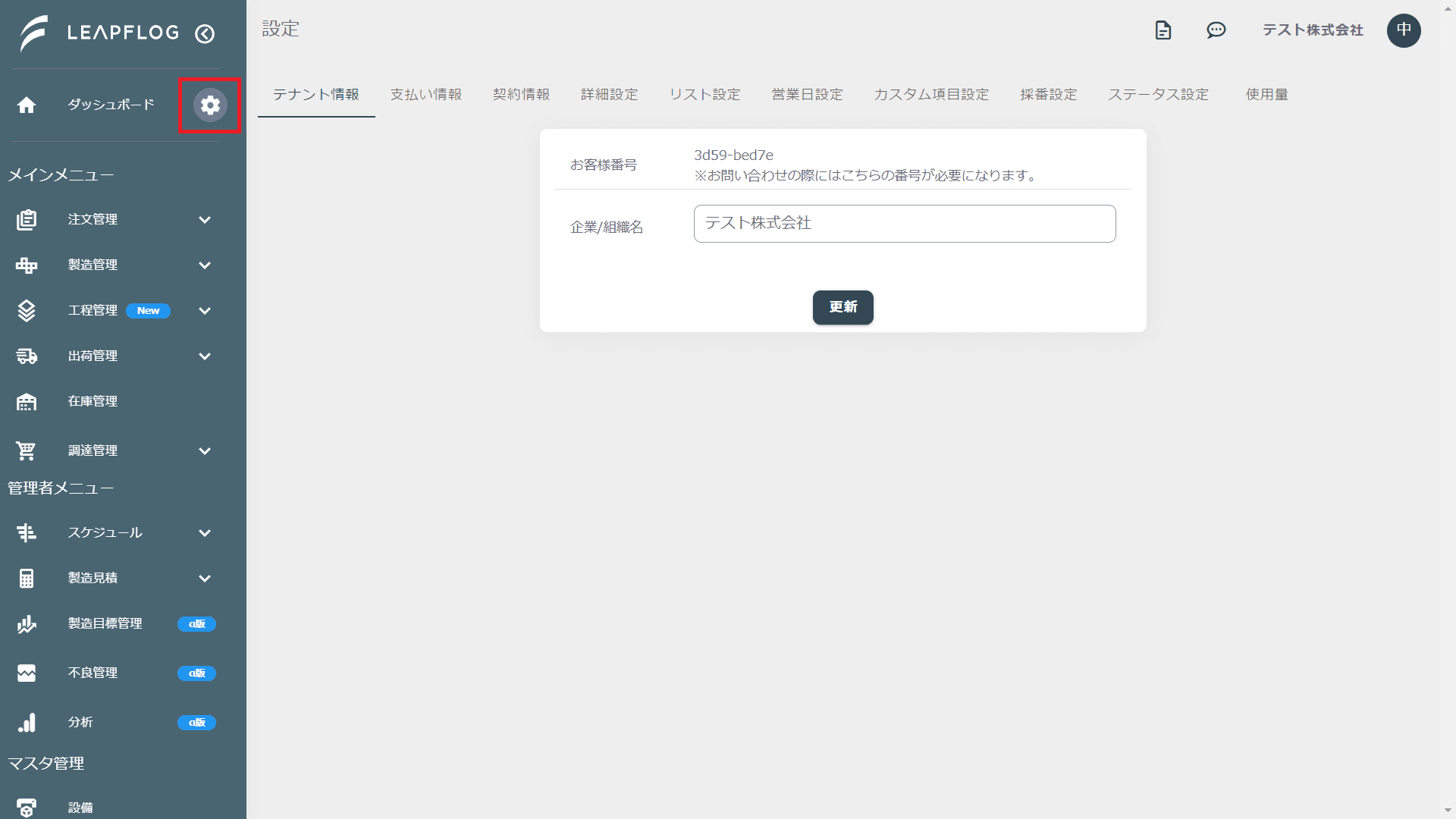The height and width of the screenshot is (819, 1456).
Task: Click the home icon next to ダッシュボード
Action: (27, 105)
